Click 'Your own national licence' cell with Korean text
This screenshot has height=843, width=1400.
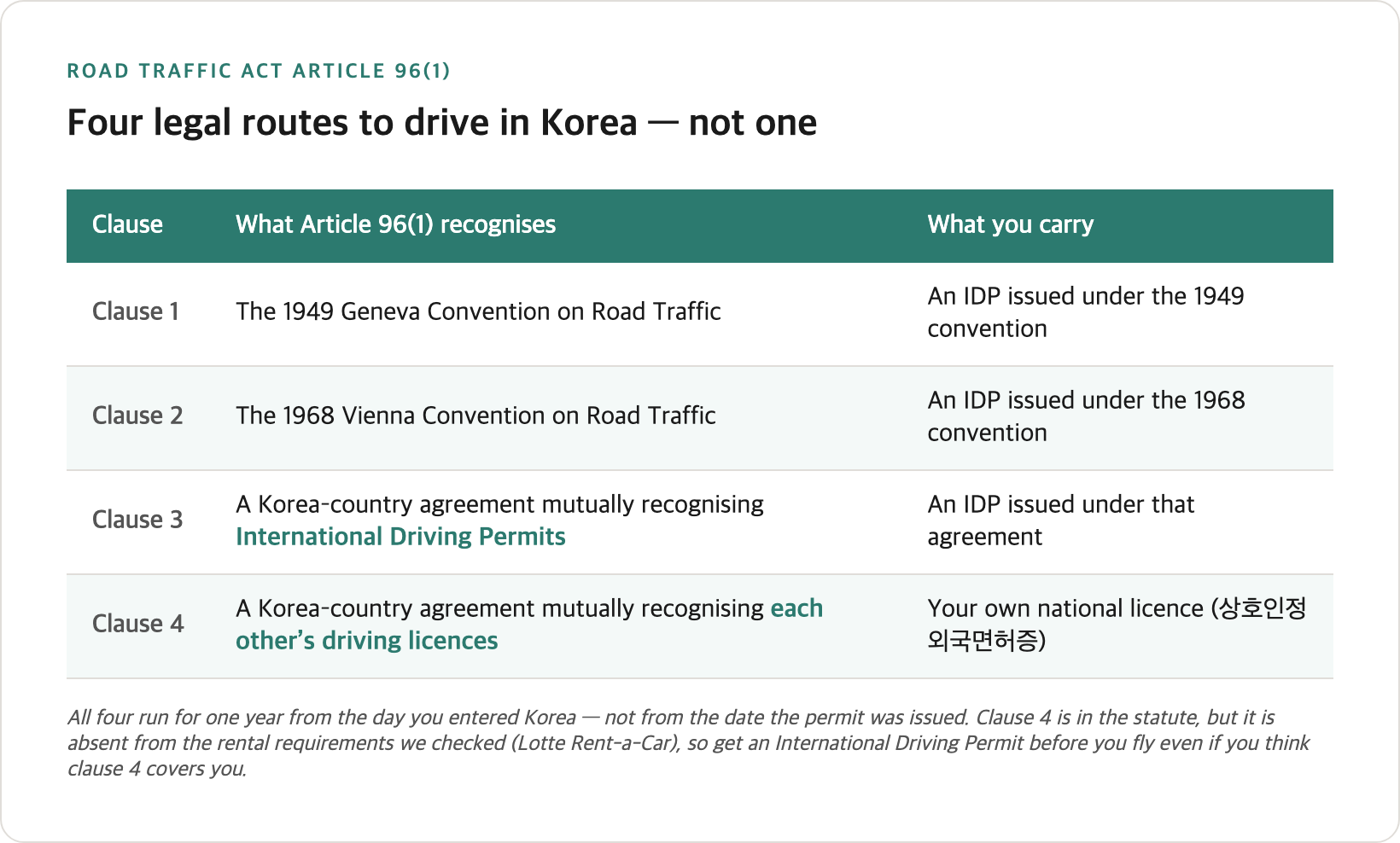(x=1117, y=625)
